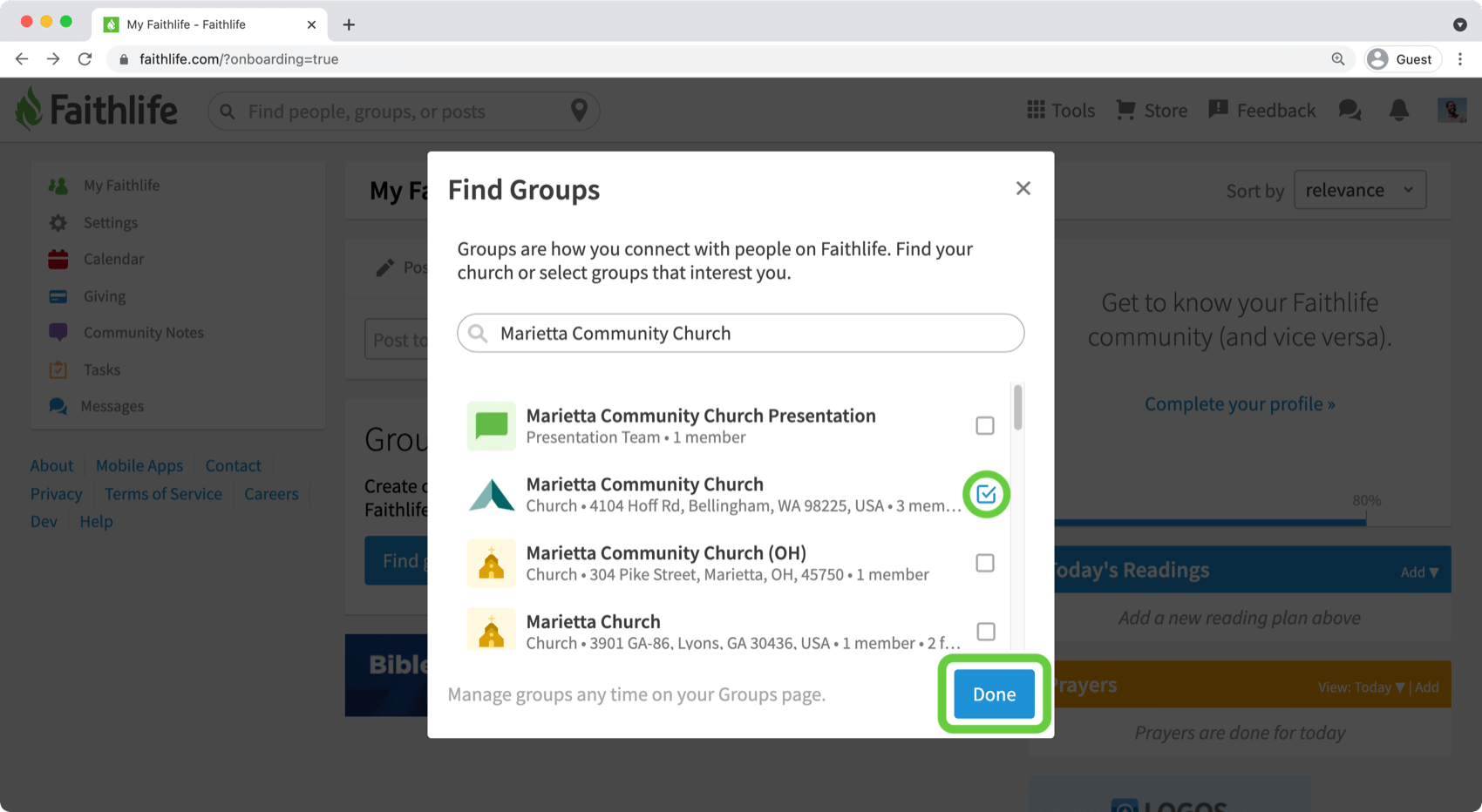Close the My Faithlife browser tab
The image size is (1482, 812).
point(311,24)
